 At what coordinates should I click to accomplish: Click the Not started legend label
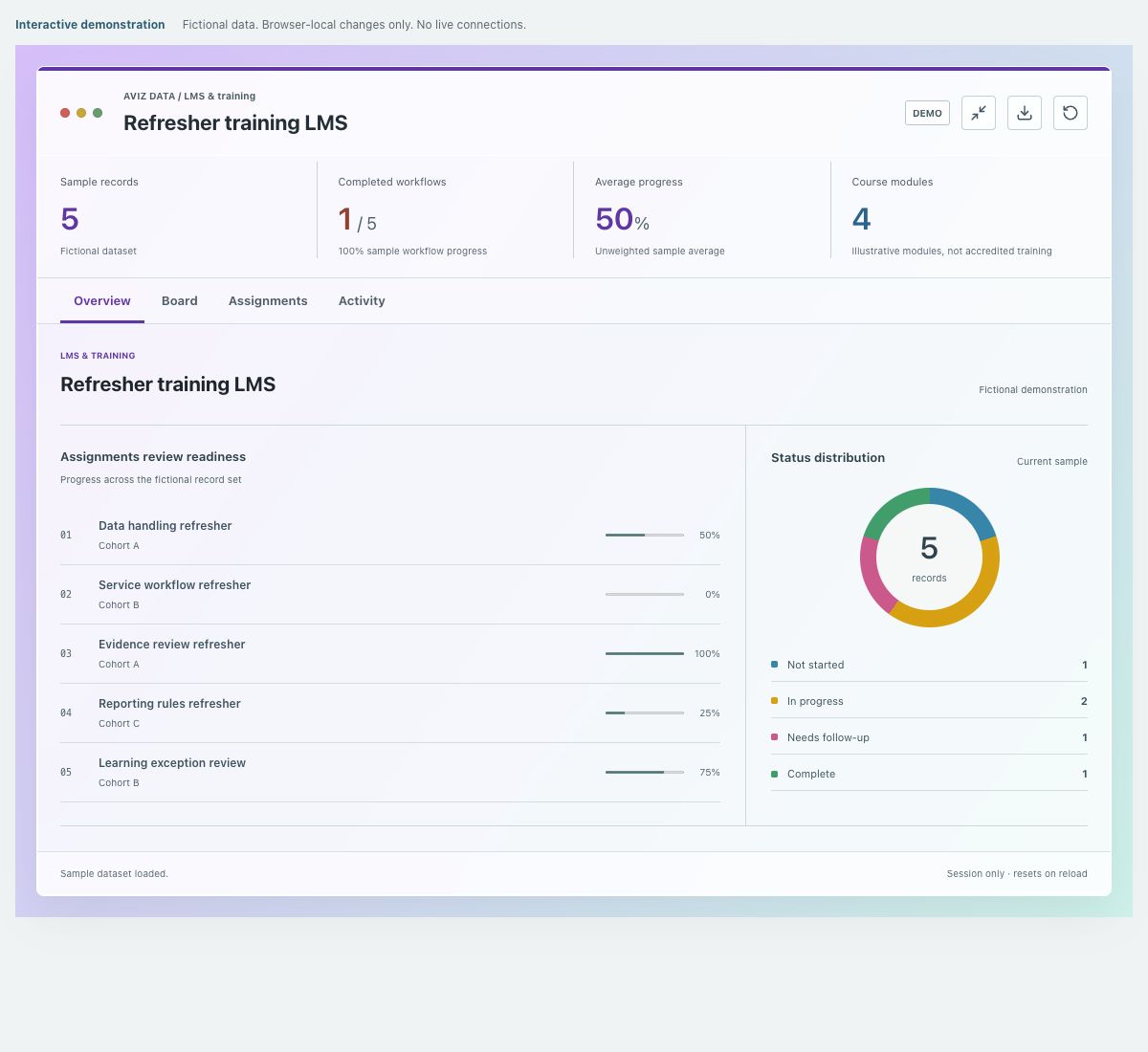(815, 665)
